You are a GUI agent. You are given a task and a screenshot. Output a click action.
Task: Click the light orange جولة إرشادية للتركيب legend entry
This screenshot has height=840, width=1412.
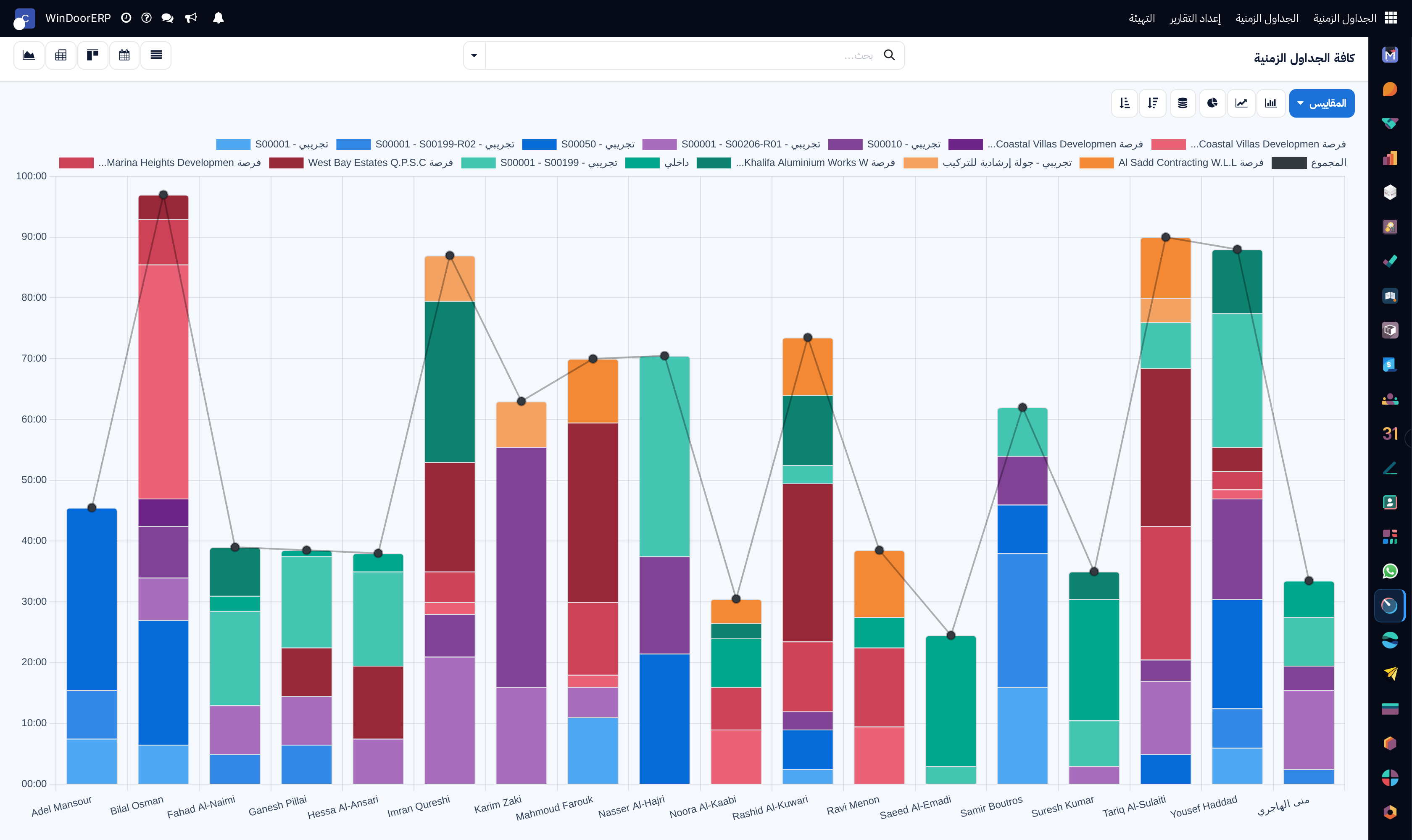point(987,163)
